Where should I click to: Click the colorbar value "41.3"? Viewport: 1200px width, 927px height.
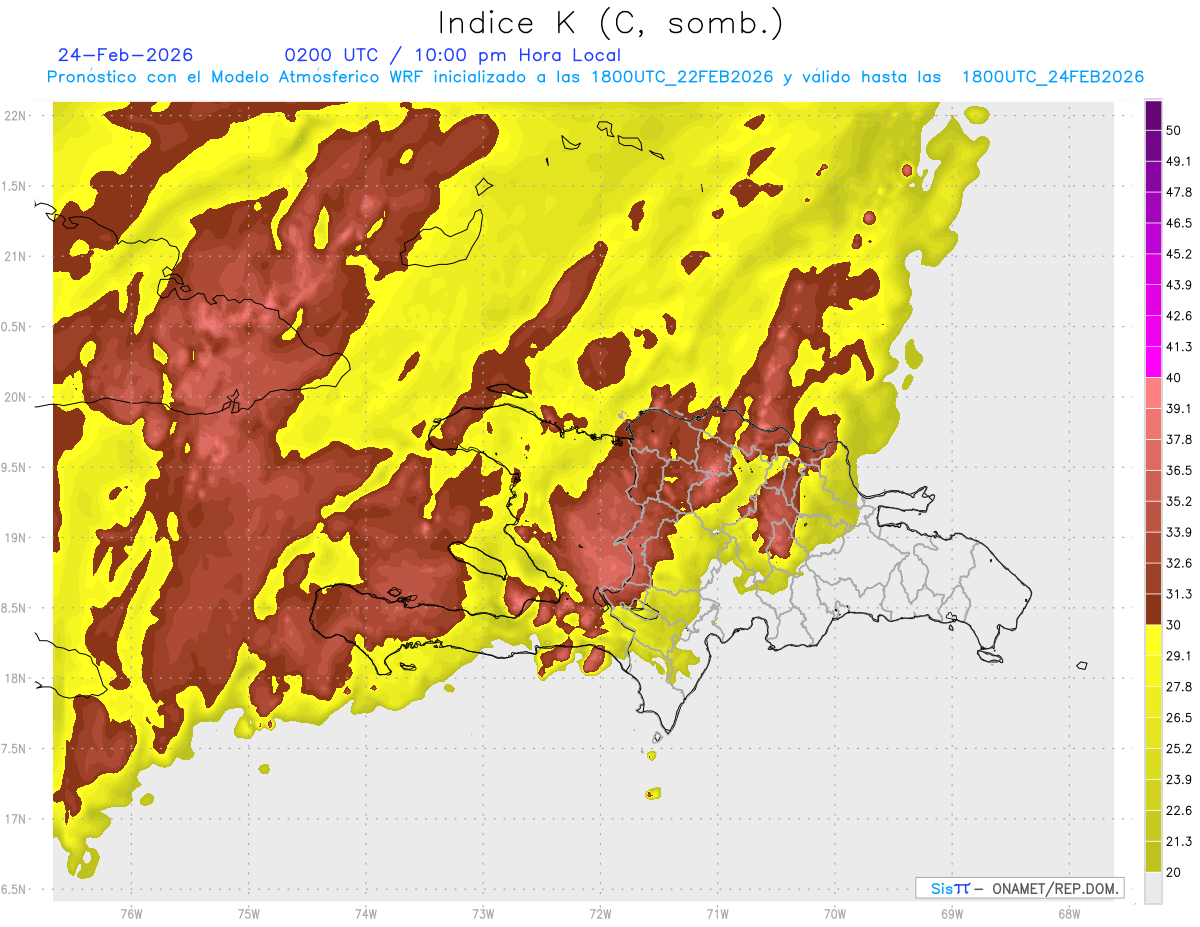[x=1179, y=347]
